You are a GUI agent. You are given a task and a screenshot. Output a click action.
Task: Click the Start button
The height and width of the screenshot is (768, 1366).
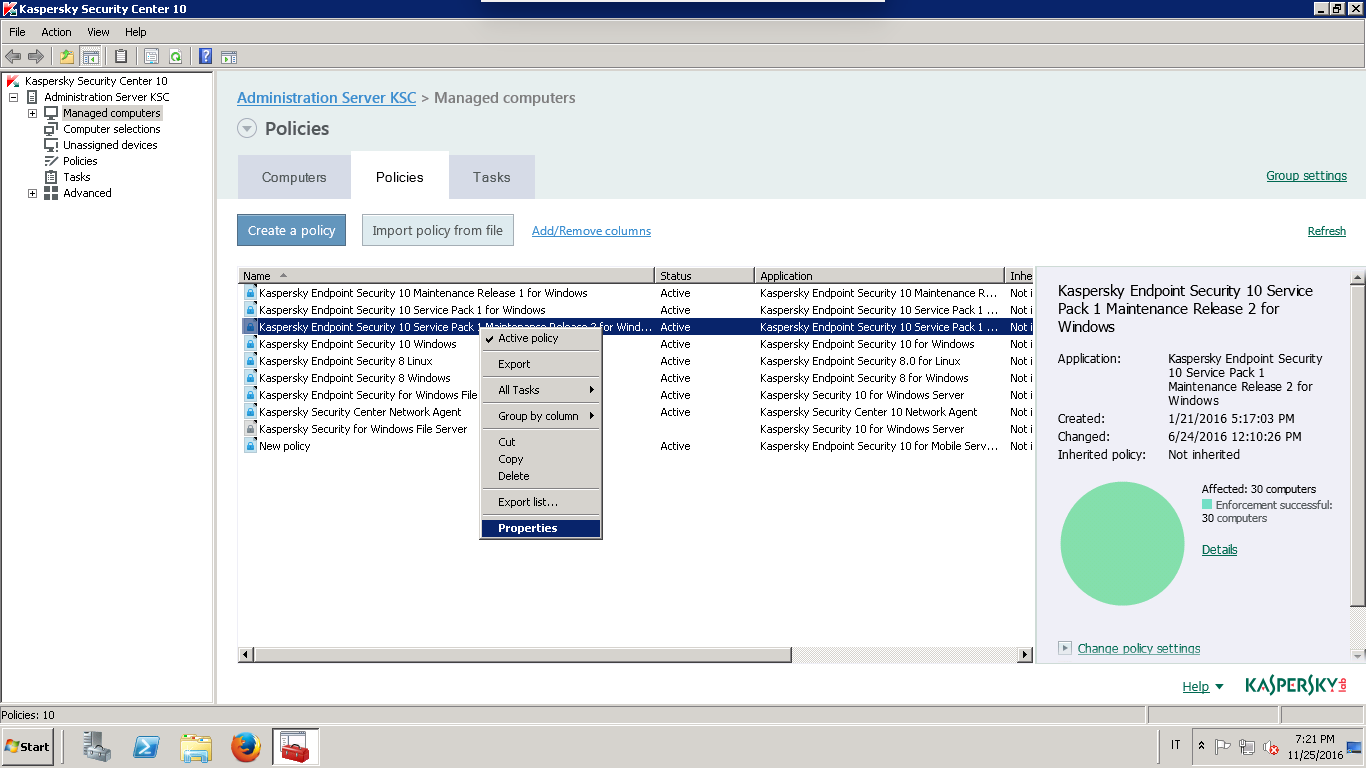click(x=27, y=746)
